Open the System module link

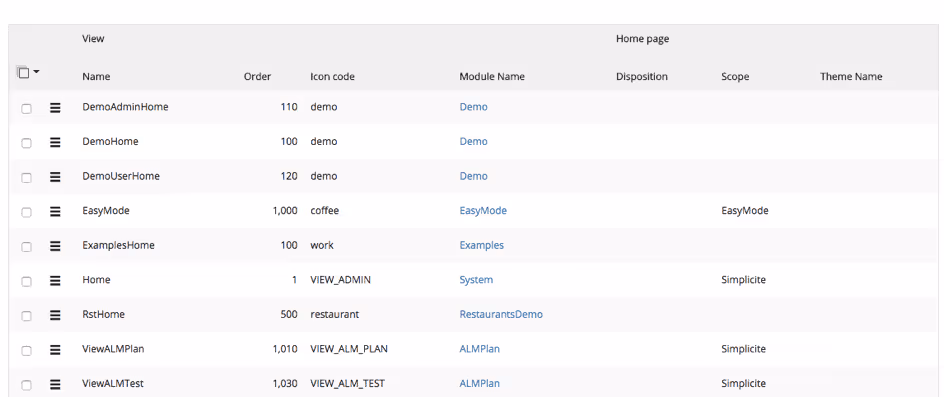pyautogui.click(x=476, y=280)
